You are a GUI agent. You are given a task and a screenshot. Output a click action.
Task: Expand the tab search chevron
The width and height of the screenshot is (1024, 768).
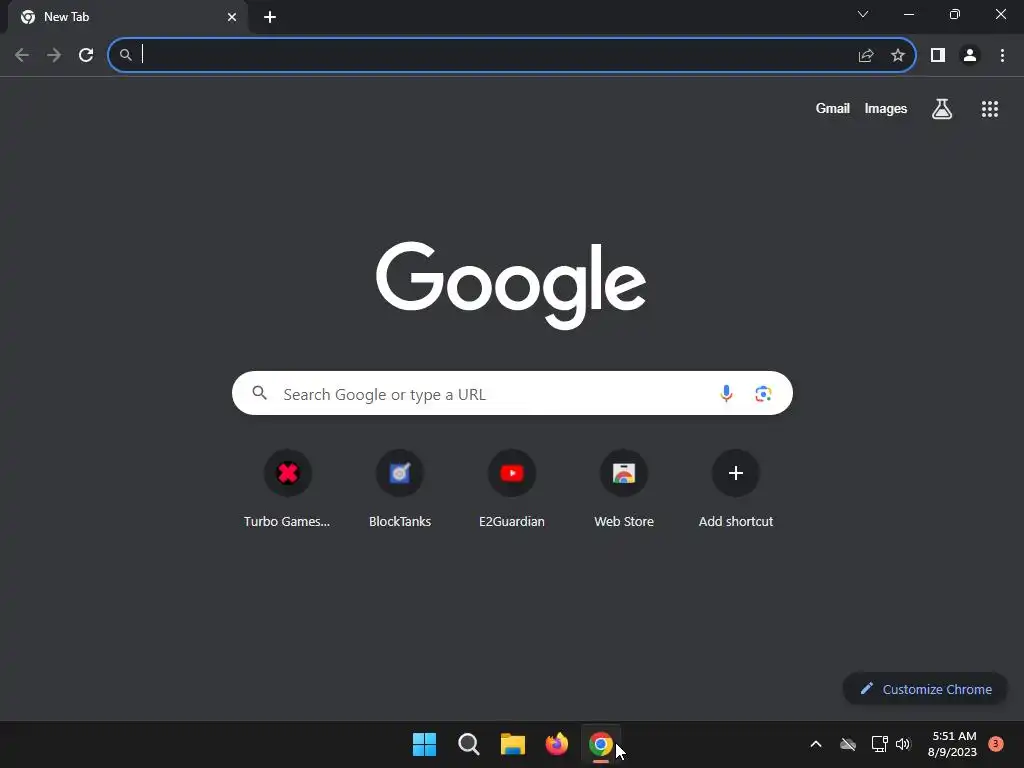[x=863, y=14]
